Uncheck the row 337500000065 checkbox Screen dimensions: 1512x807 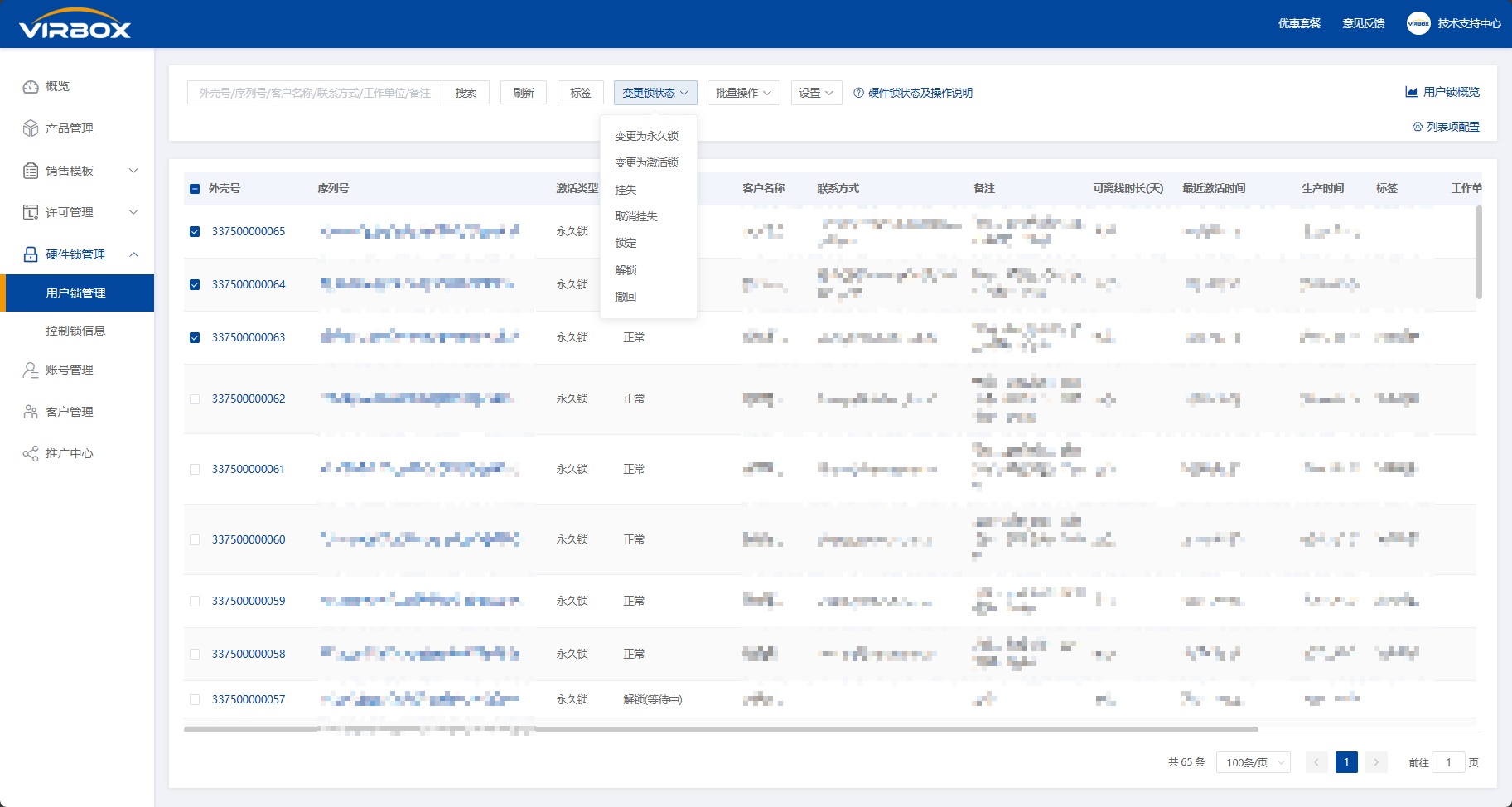(195, 231)
